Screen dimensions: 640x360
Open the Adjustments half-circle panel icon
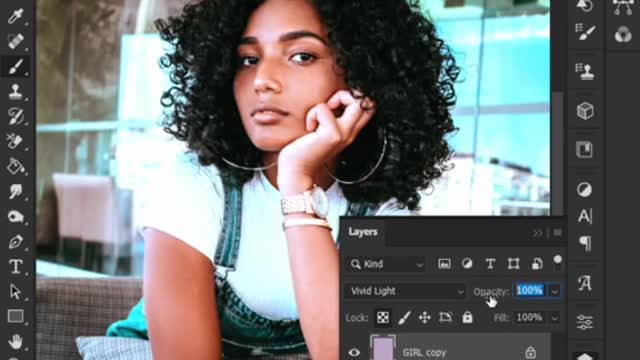(x=585, y=189)
